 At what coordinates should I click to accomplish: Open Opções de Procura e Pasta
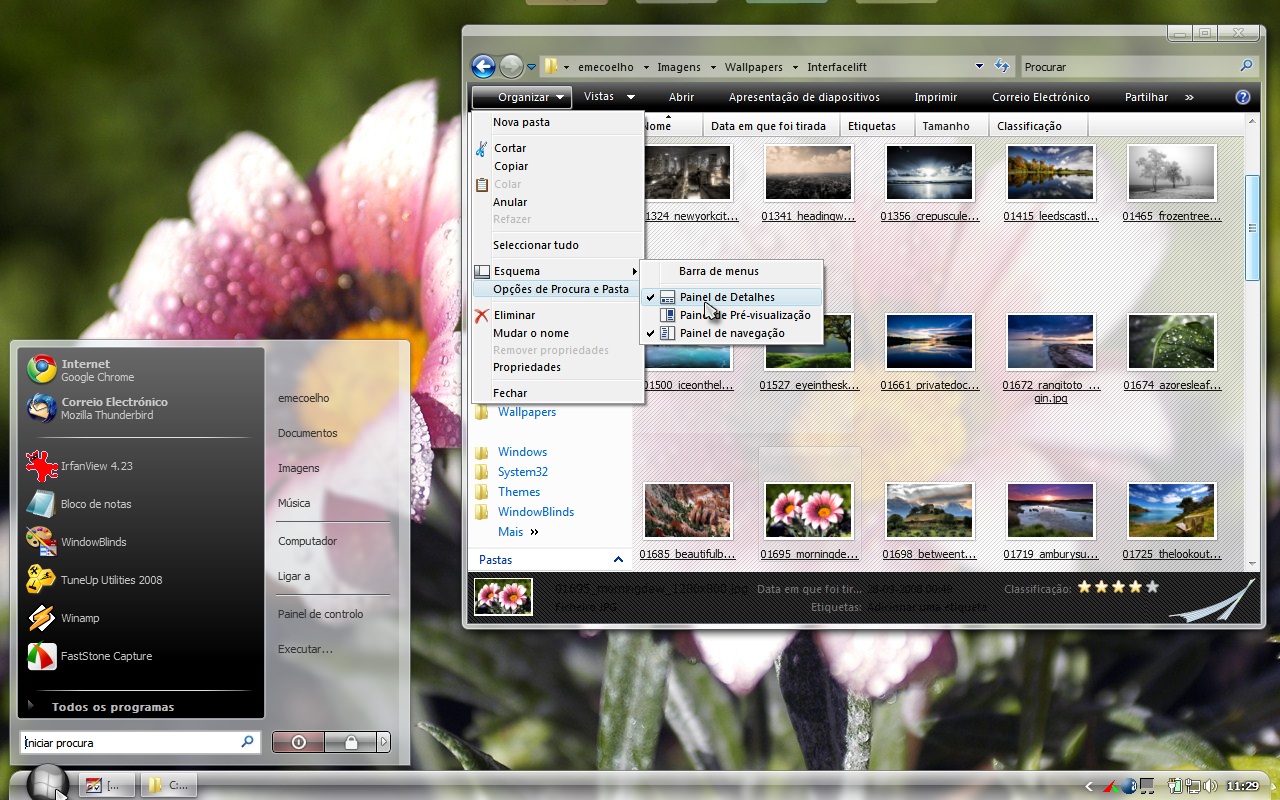point(557,289)
